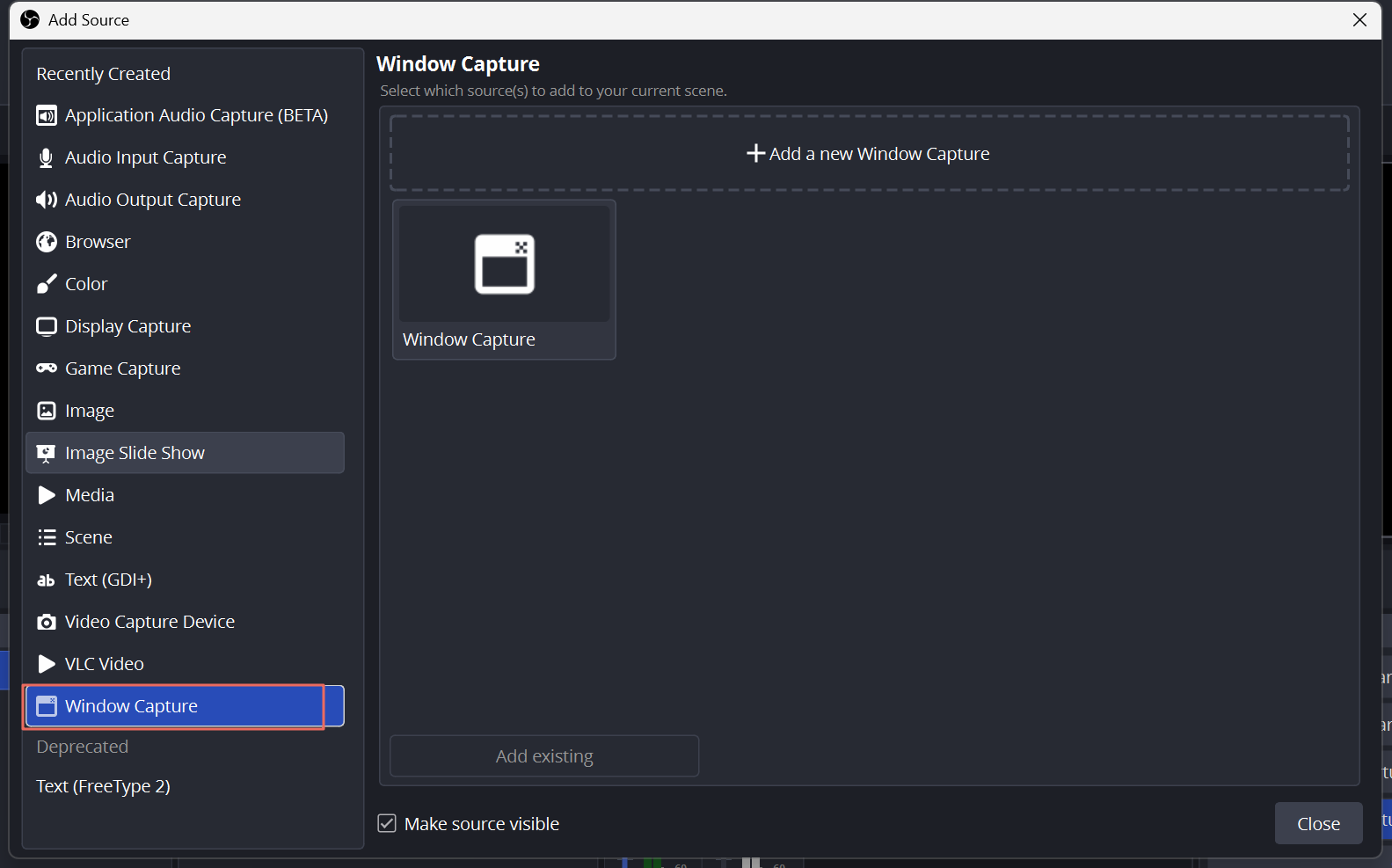Click the Audio Output Capture speaker icon

click(x=47, y=200)
